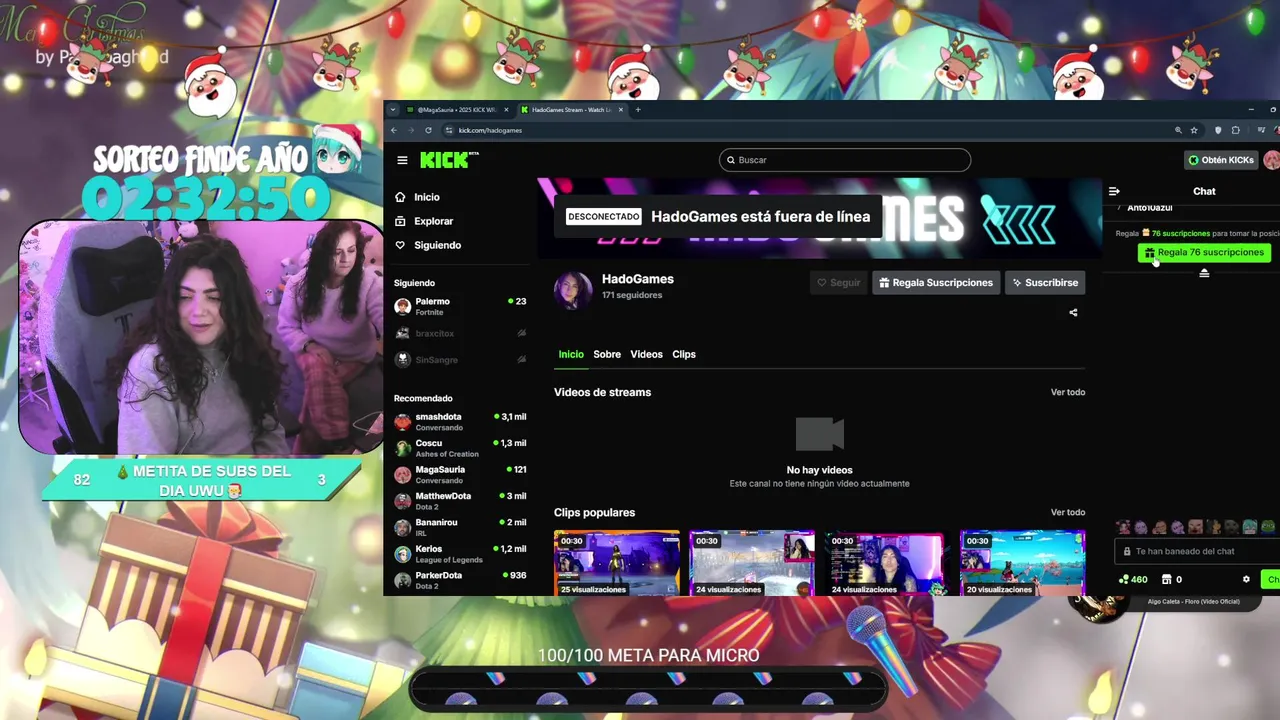Click the 76 suscripciones green link text
1280x720 pixels.
pyautogui.click(x=1181, y=233)
